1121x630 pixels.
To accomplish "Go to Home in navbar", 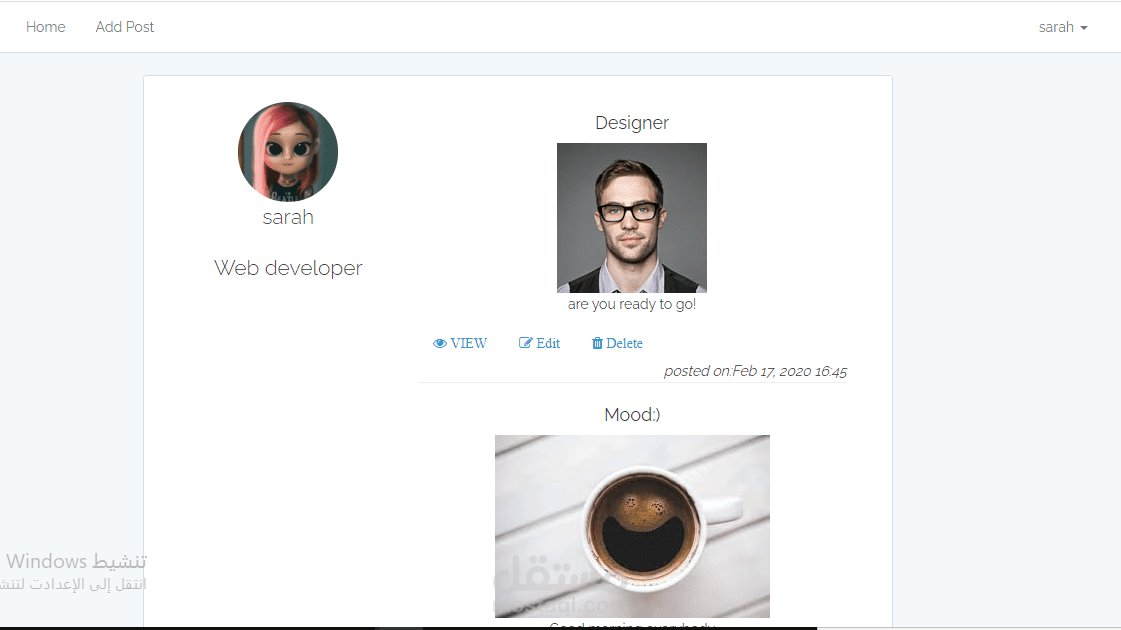I will click(46, 27).
